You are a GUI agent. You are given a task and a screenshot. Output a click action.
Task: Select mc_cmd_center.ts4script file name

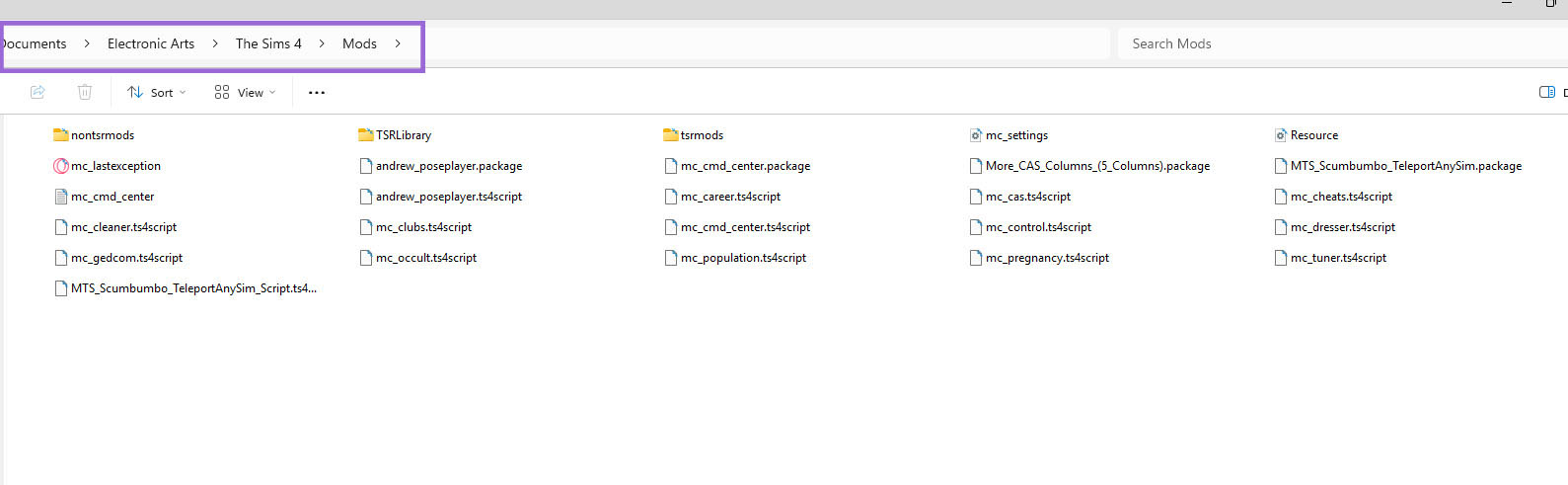click(x=745, y=227)
